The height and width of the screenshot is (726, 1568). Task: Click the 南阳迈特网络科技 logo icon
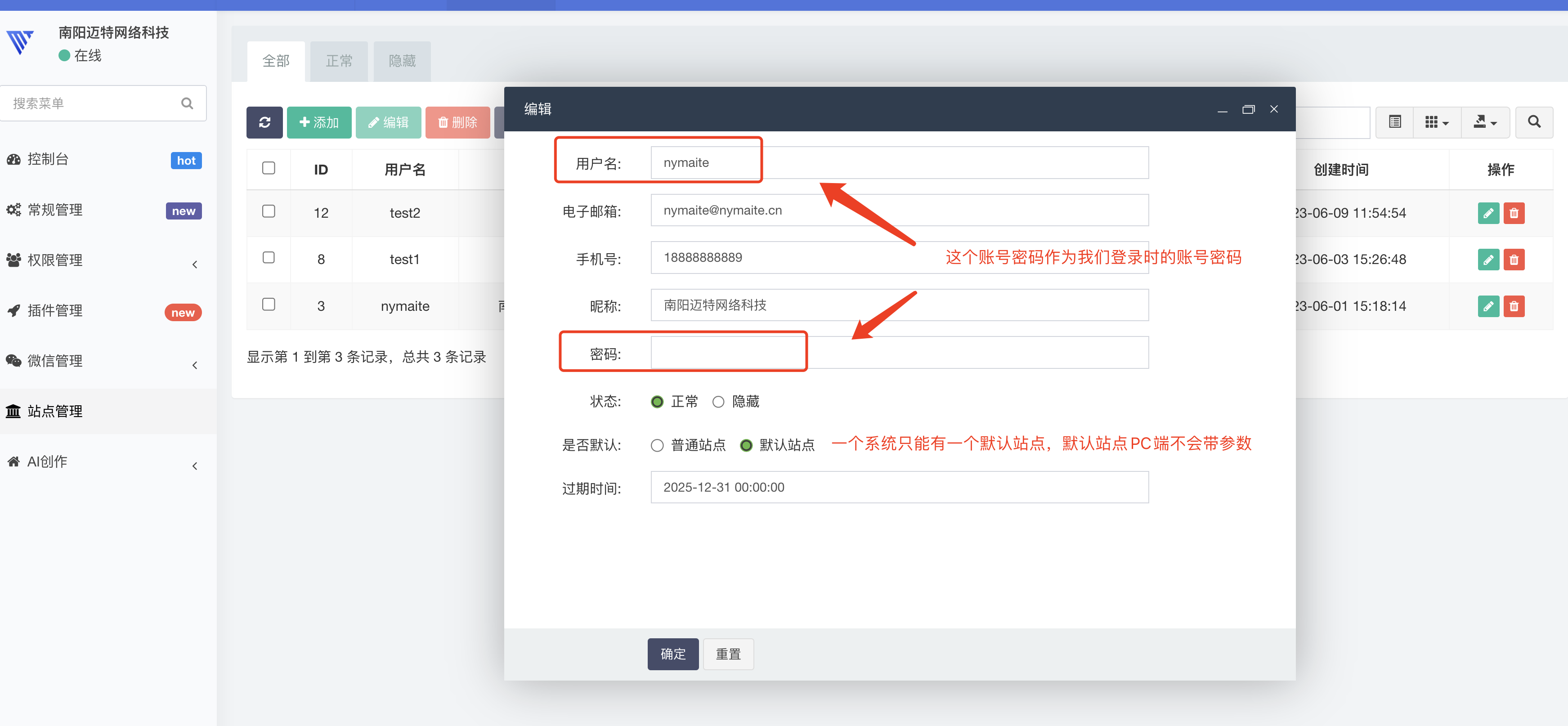(20, 43)
